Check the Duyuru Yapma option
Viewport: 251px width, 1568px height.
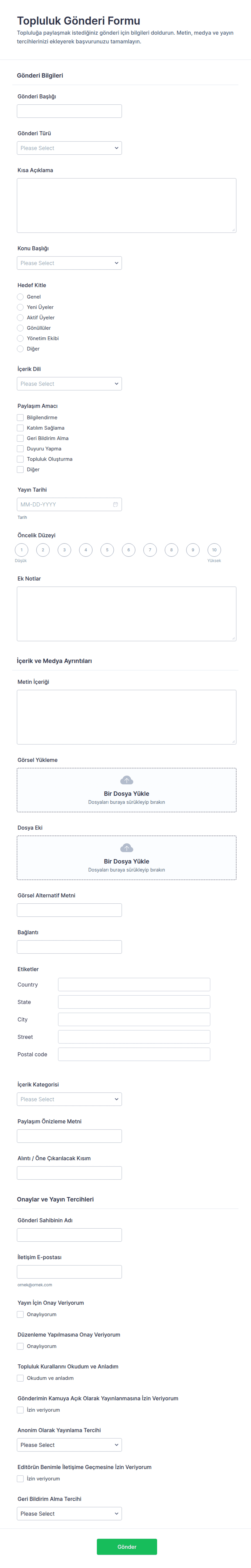(x=20, y=449)
